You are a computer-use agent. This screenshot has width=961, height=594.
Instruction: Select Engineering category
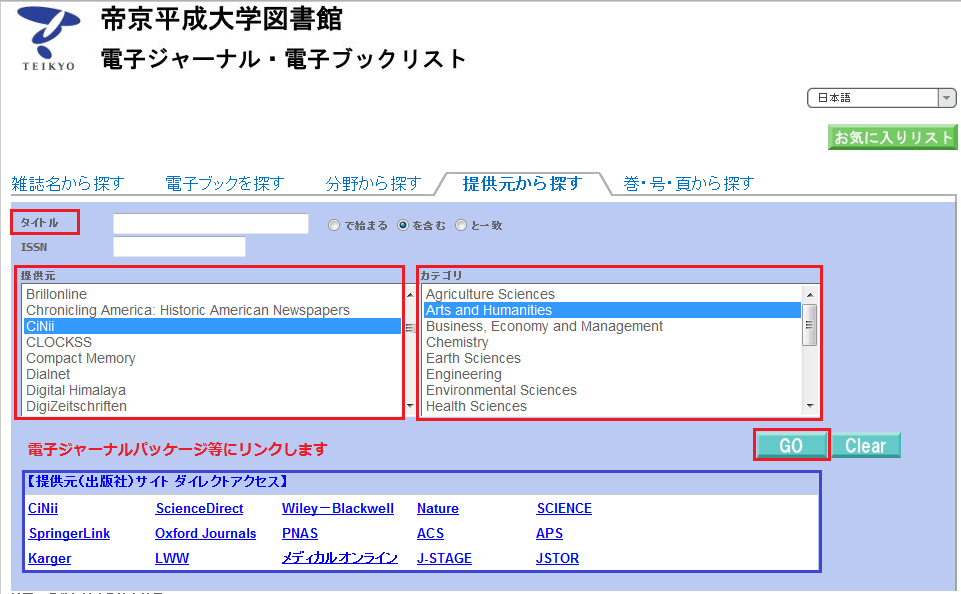612,374
